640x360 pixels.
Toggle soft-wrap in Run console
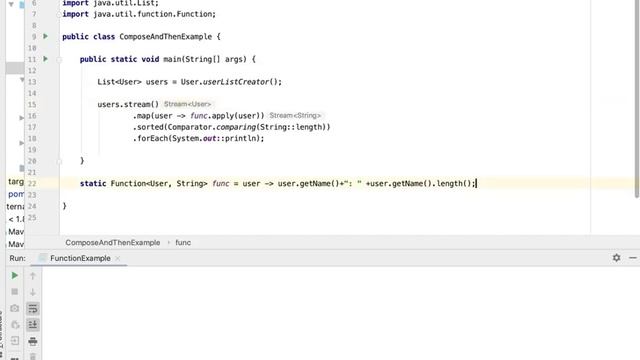[33, 309]
